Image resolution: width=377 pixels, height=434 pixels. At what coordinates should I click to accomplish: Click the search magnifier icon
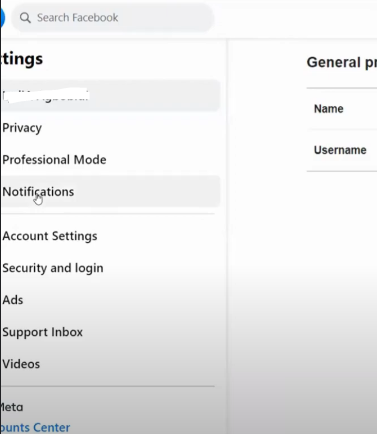(25, 18)
